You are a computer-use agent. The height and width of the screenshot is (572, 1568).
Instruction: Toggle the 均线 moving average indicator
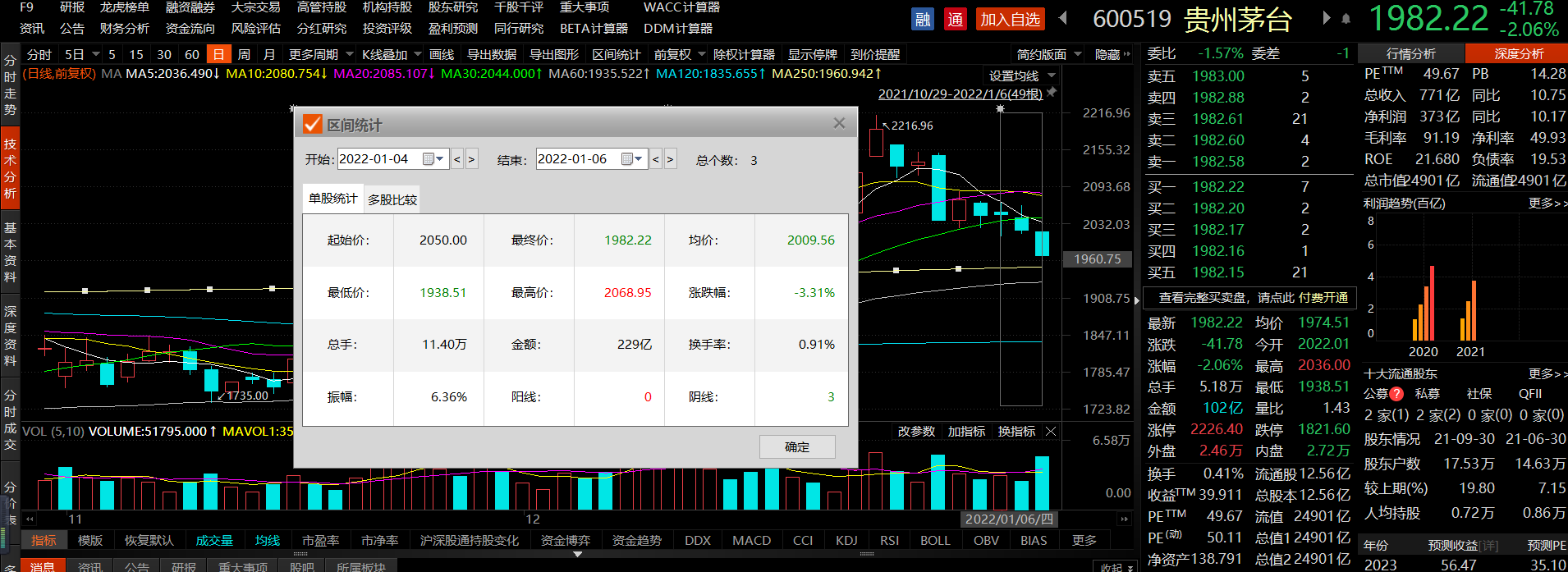pyautogui.click(x=267, y=540)
